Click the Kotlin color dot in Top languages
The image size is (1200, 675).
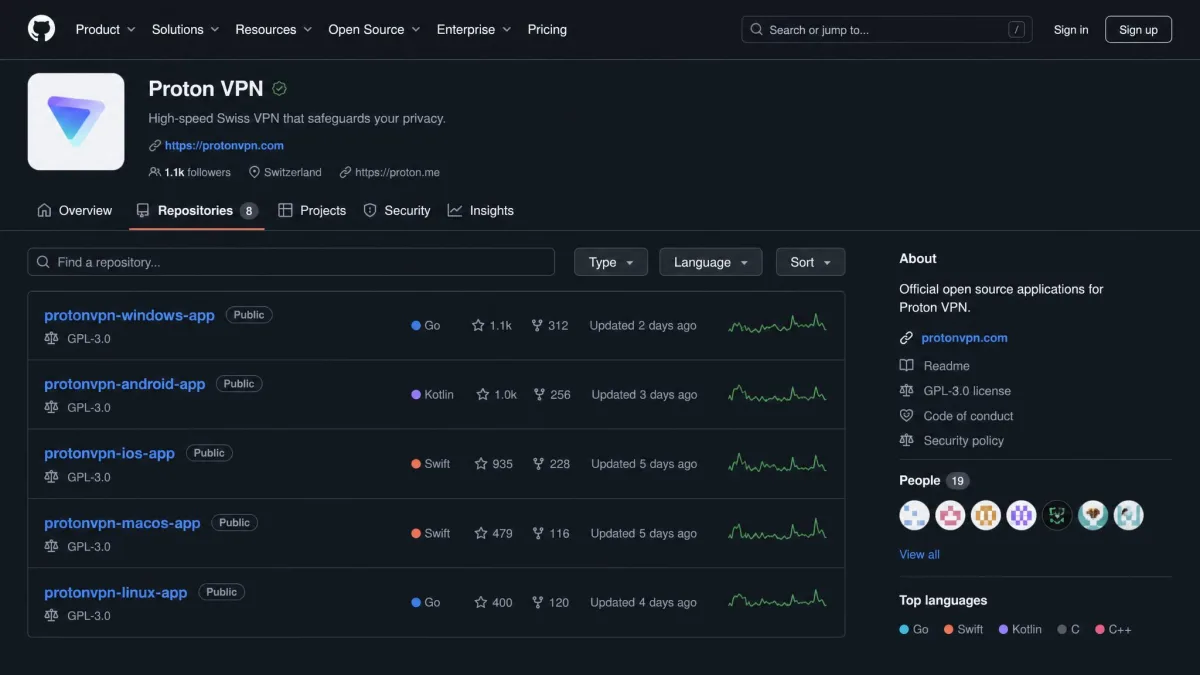[x=1003, y=630]
